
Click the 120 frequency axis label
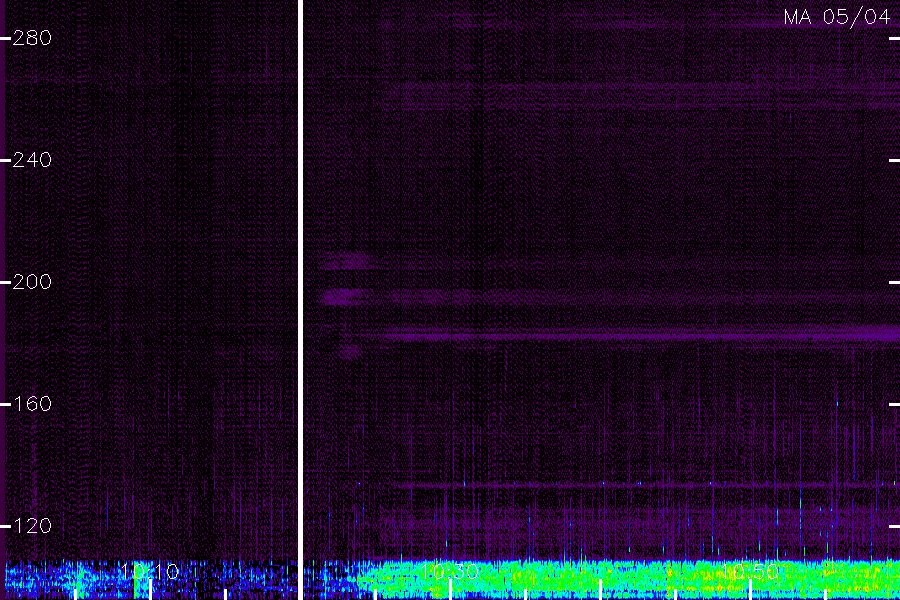[x=32, y=525]
